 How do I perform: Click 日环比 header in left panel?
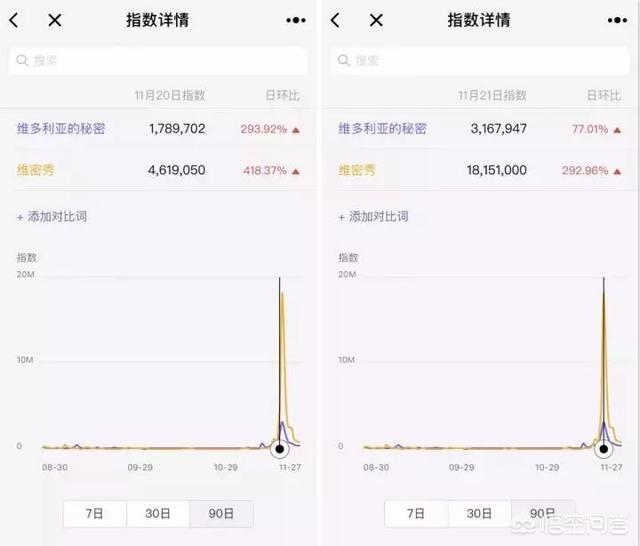click(282, 95)
